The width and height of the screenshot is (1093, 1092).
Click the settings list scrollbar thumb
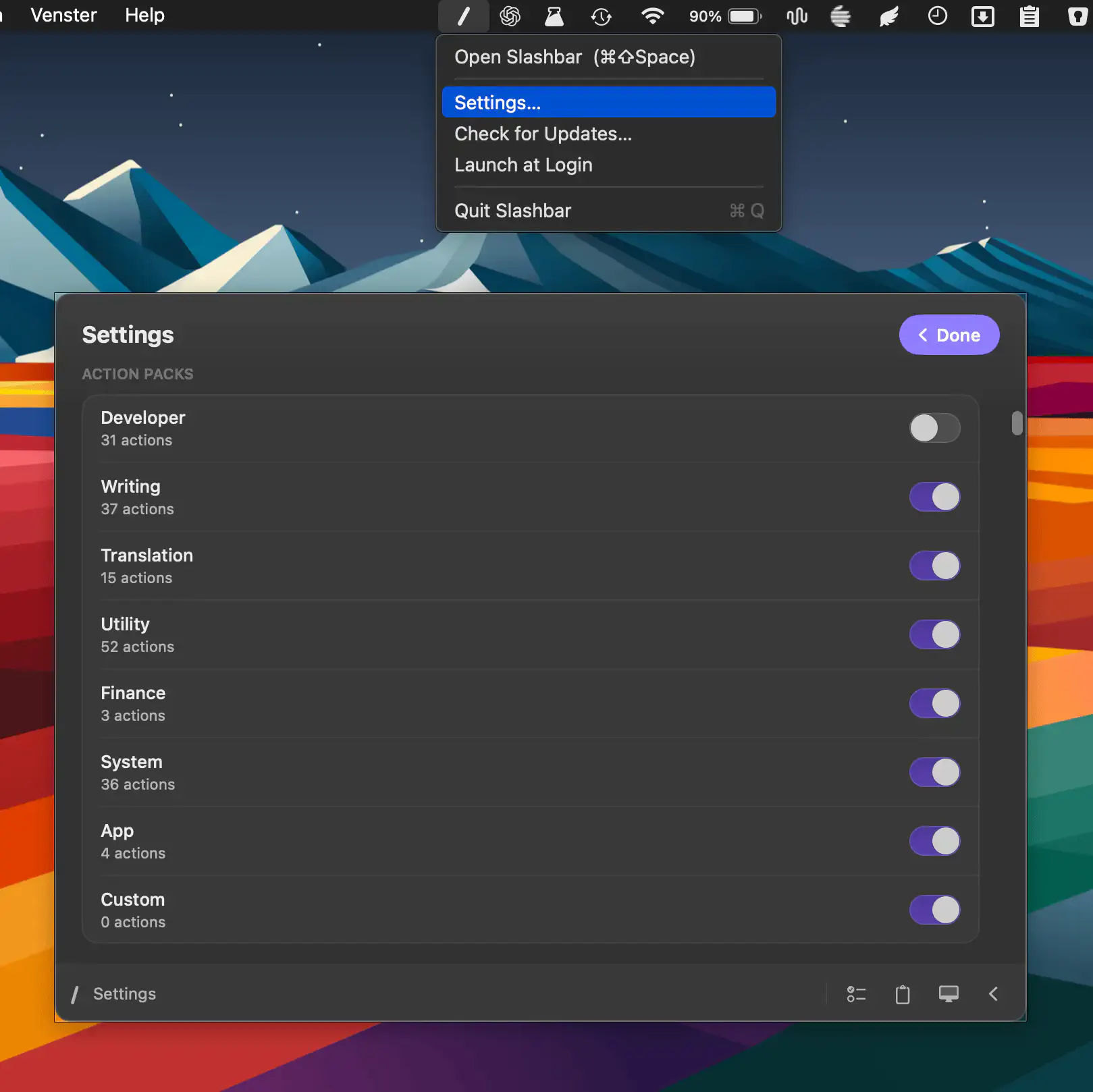(1017, 423)
